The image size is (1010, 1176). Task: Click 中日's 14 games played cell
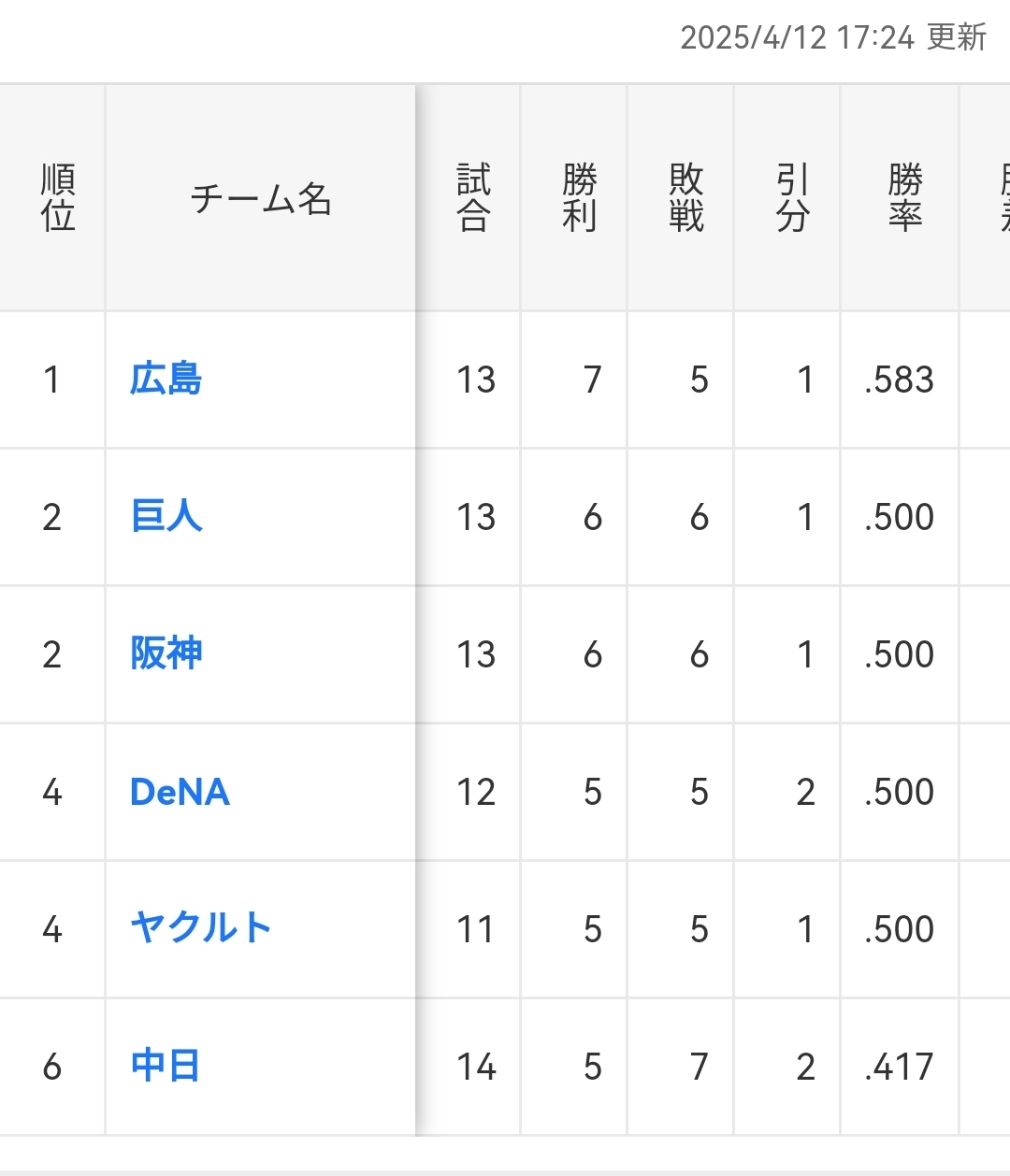[x=475, y=1067]
